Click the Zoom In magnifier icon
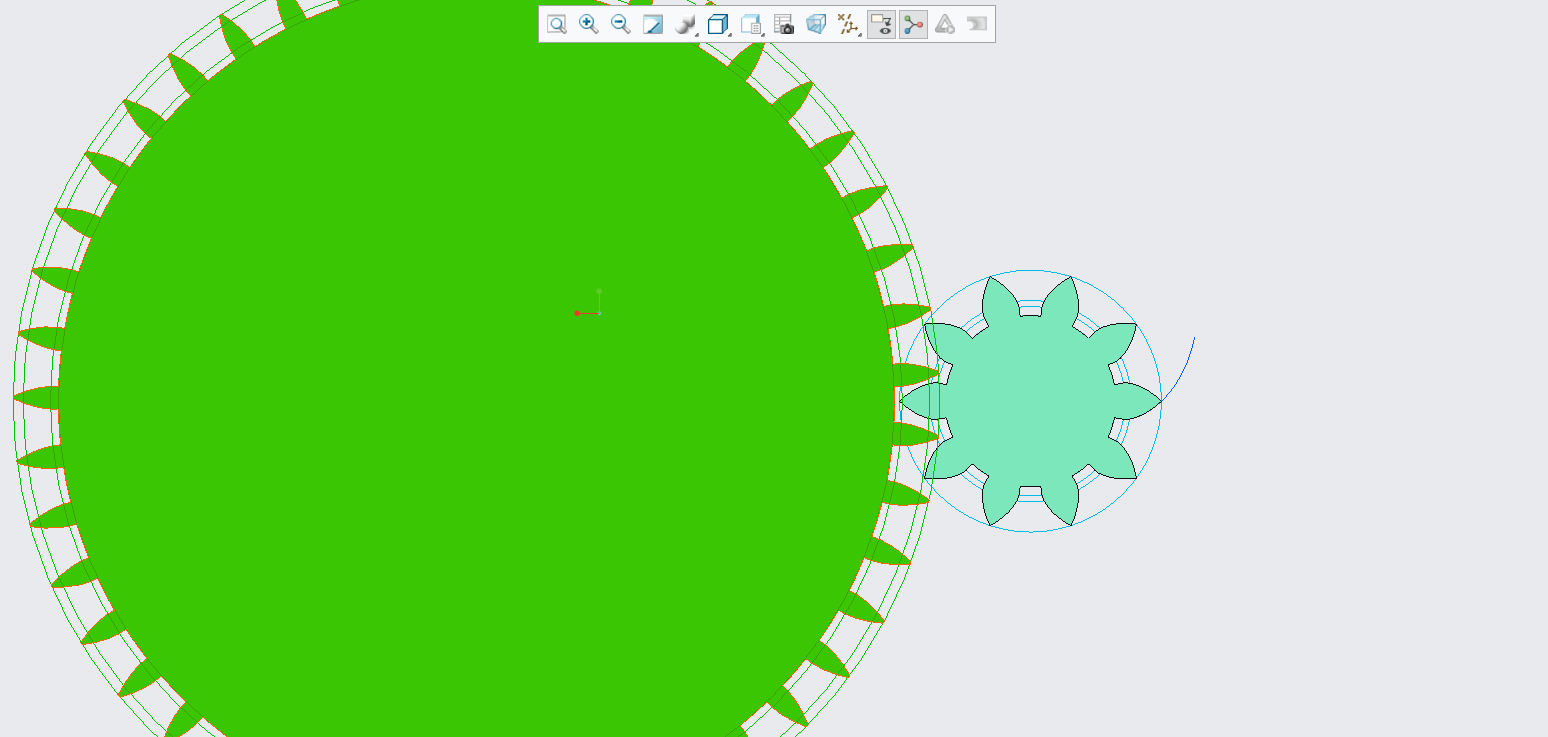Image resolution: width=1548 pixels, height=737 pixels. pos(589,24)
